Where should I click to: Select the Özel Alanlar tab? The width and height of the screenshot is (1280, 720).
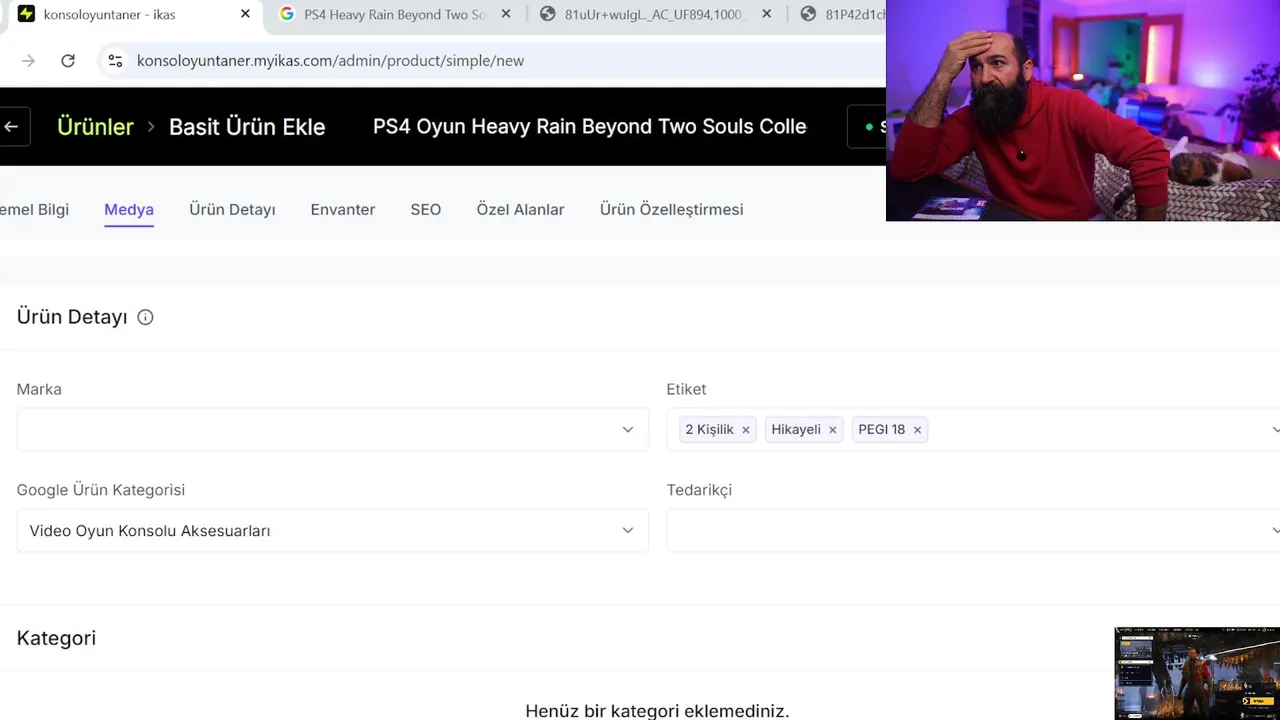520,209
